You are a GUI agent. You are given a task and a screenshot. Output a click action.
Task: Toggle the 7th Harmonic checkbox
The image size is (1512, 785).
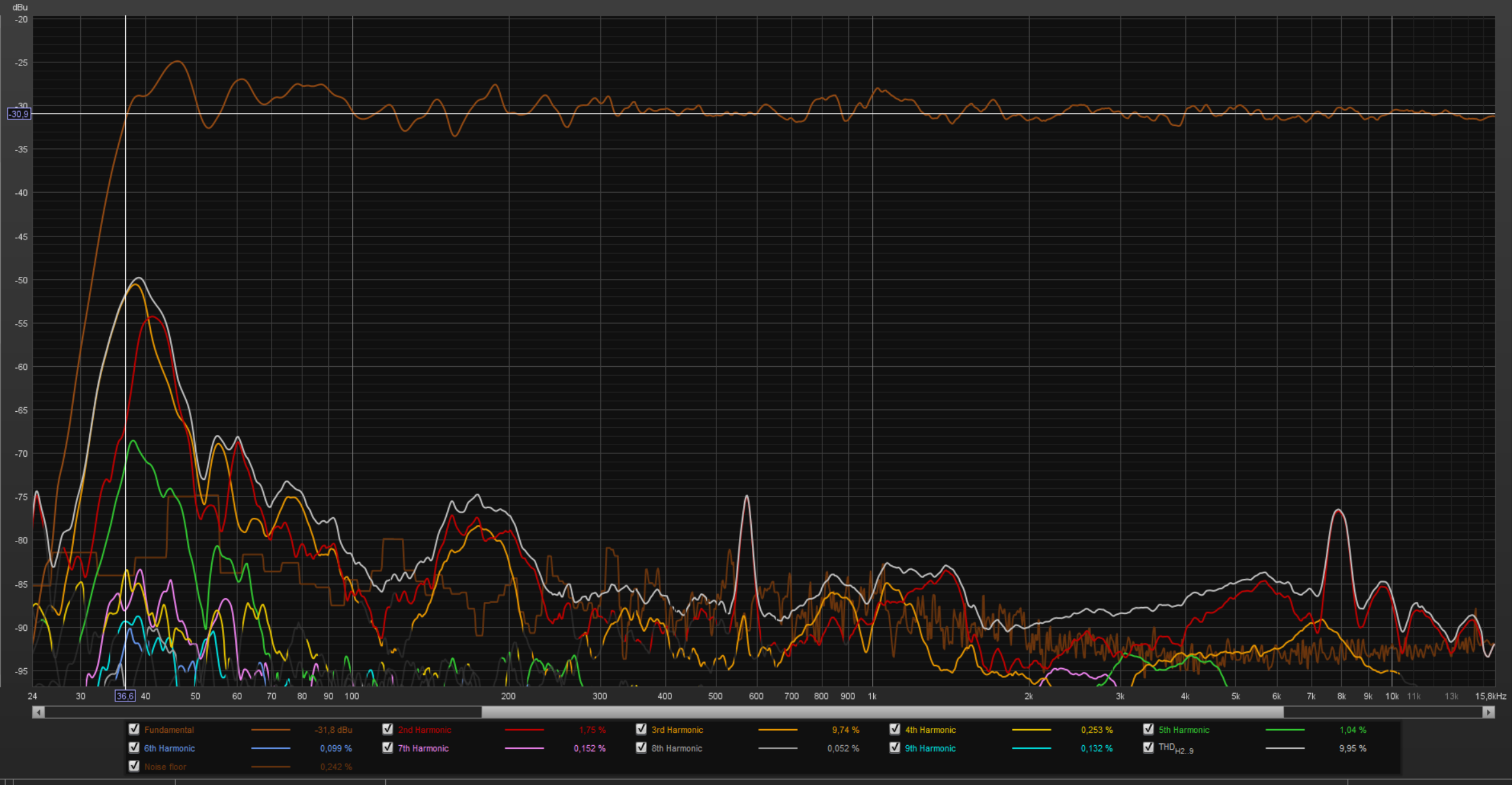tap(388, 748)
